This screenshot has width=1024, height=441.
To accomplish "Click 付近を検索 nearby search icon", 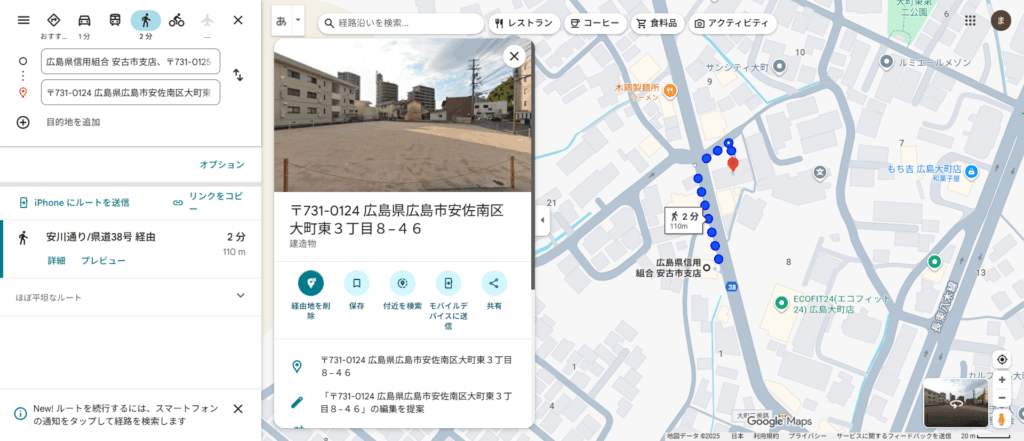I will pyautogui.click(x=402, y=283).
